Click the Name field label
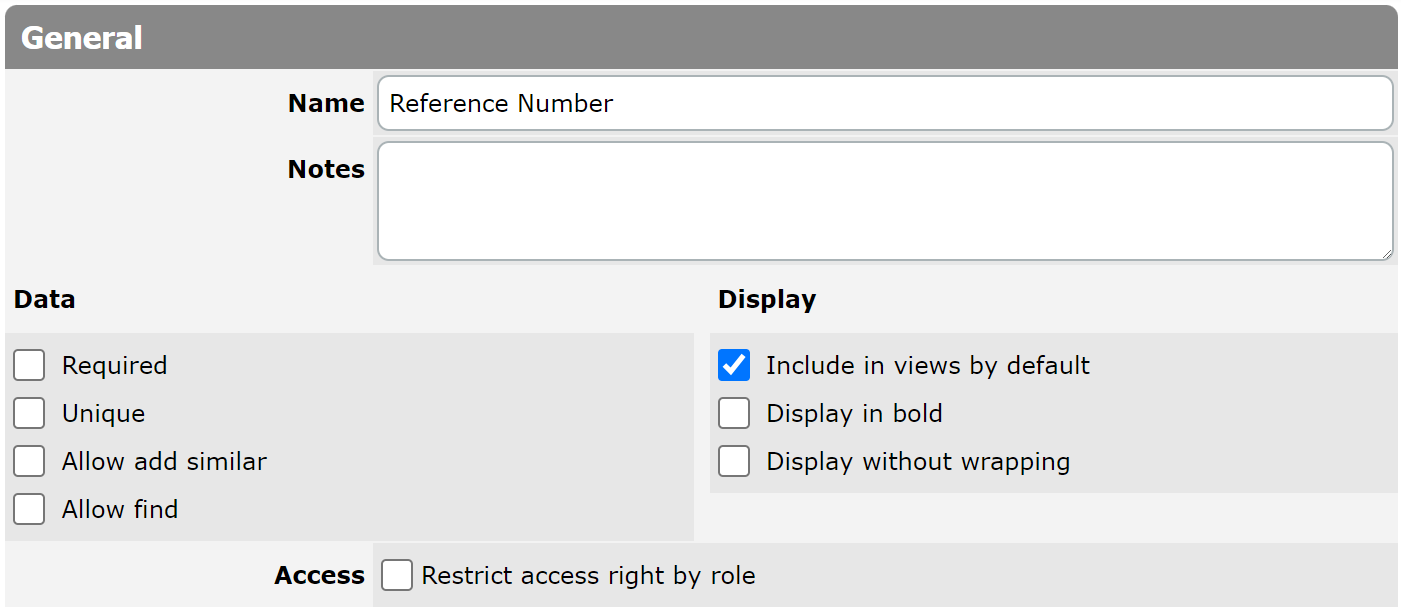The height and width of the screenshot is (613, 1401). pos(326,103)
